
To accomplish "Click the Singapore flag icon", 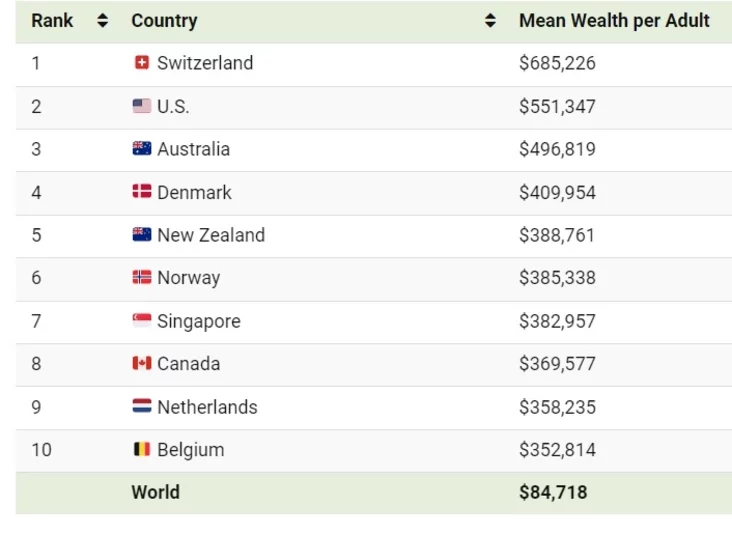I will 141,321.
